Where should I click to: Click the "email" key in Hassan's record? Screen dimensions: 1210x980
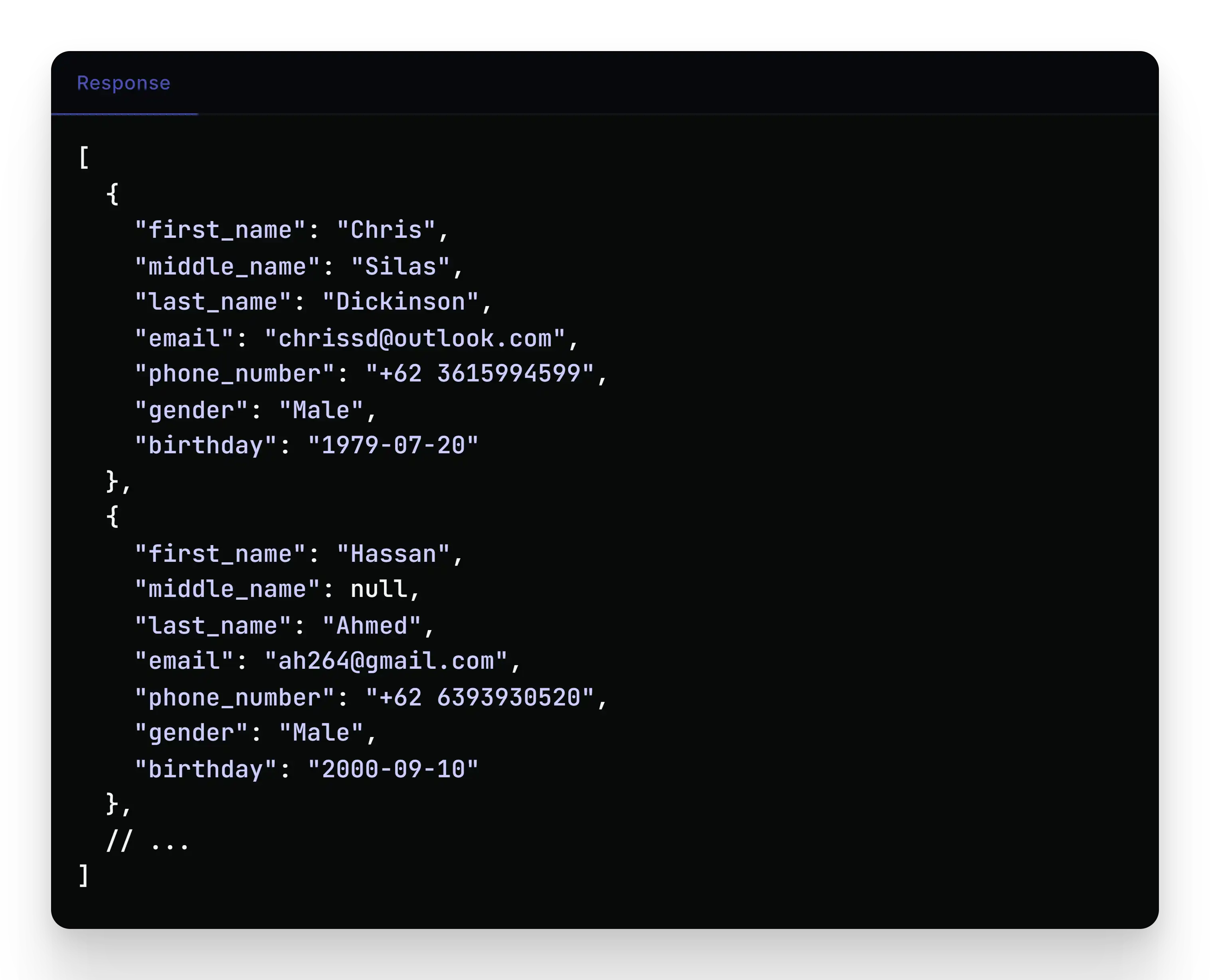(184, 661)
